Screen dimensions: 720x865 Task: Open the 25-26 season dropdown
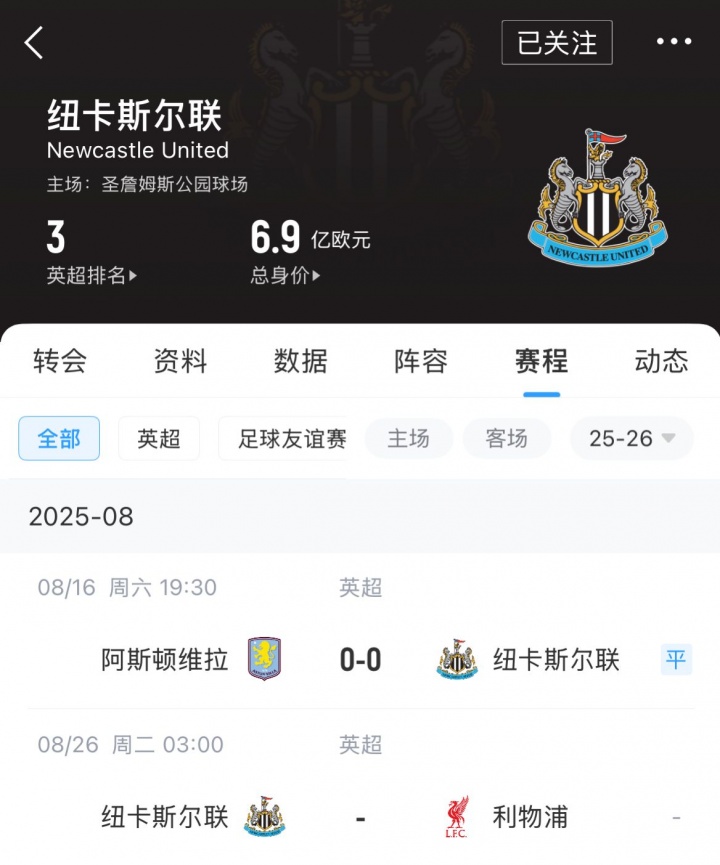[632, 439]
